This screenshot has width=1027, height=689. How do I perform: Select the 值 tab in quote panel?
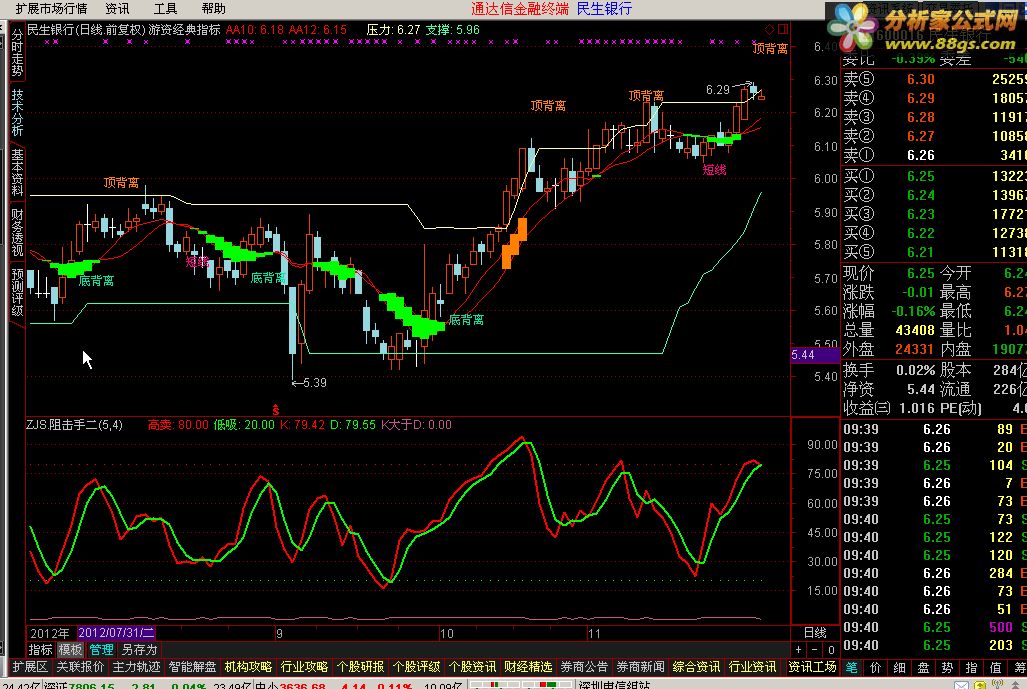996,667
